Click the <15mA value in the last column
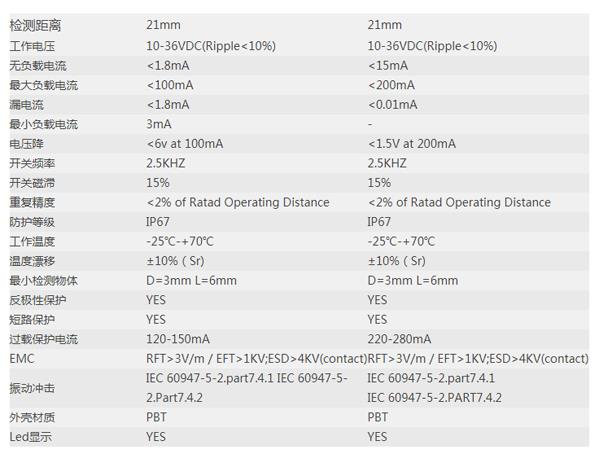Viewport: 600px width, 462px height. (x=388, y=66)
